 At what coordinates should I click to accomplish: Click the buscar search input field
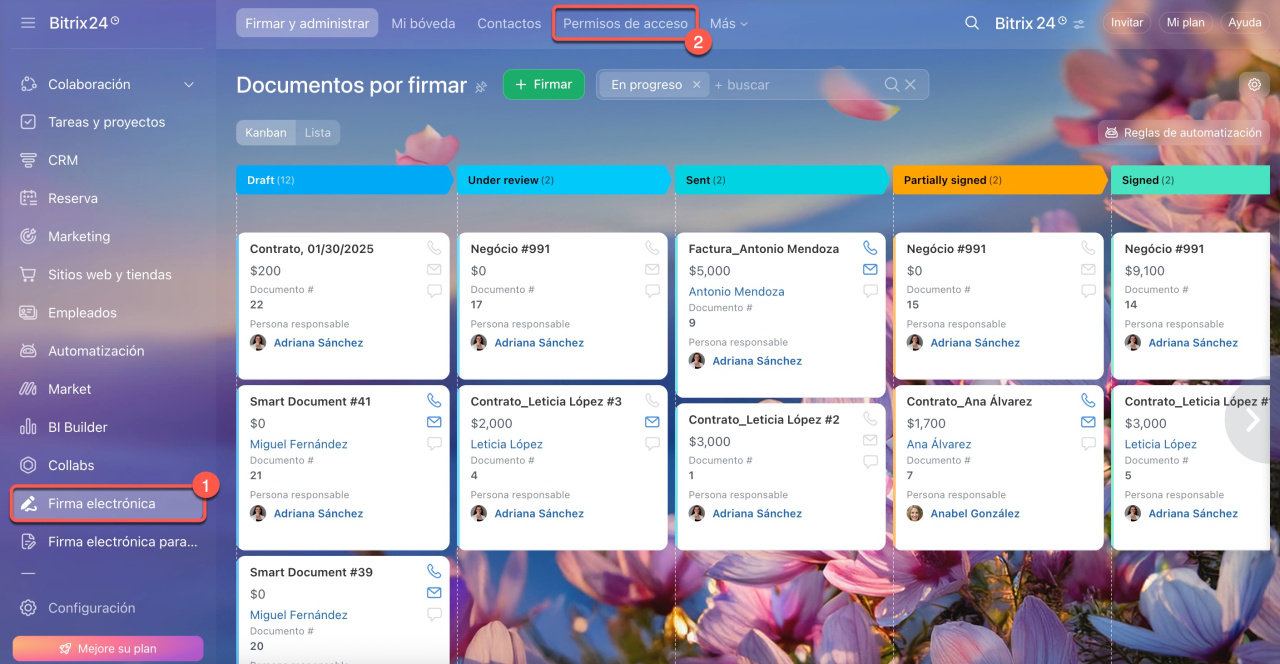pos(795,85)
